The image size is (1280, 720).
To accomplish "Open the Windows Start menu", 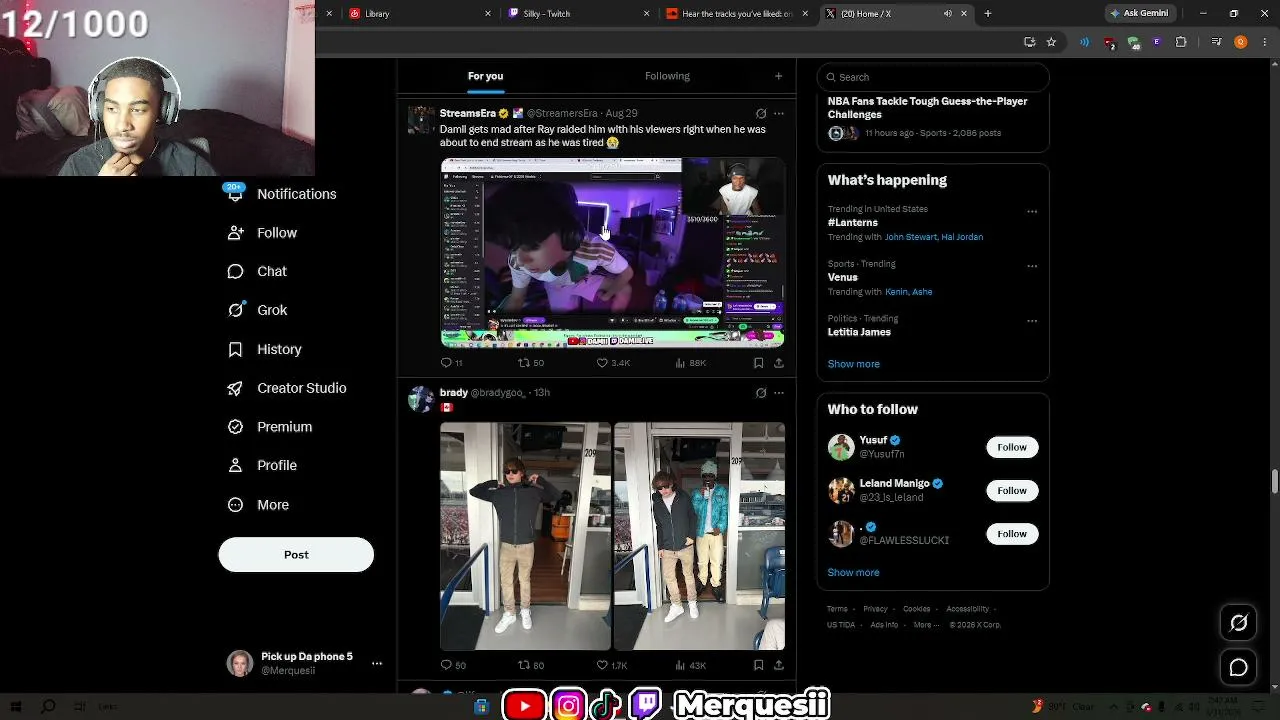I will [x=16, y=706].
